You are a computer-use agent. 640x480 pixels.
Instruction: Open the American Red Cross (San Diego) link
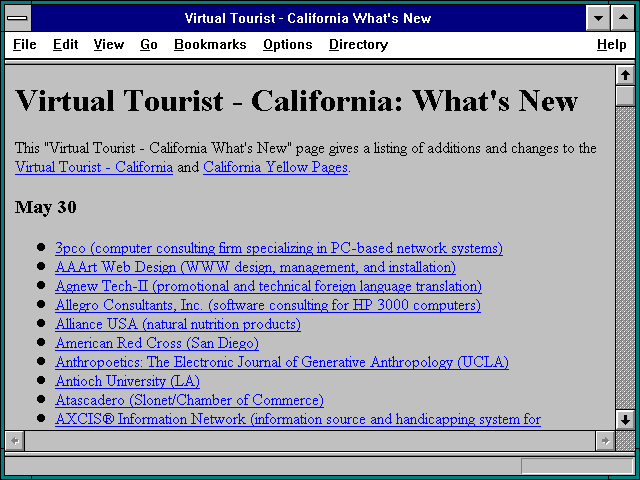pos(157,343)
